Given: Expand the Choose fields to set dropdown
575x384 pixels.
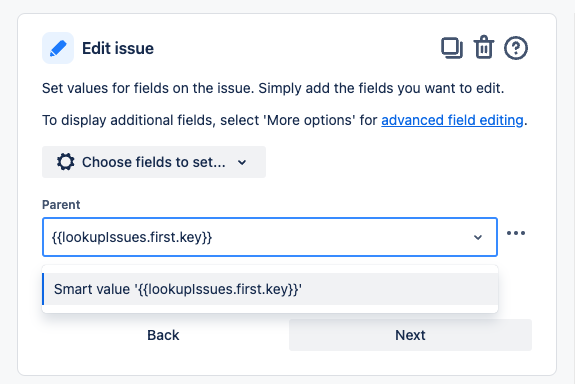Looking at the screenshot, I should click(154, 162).
